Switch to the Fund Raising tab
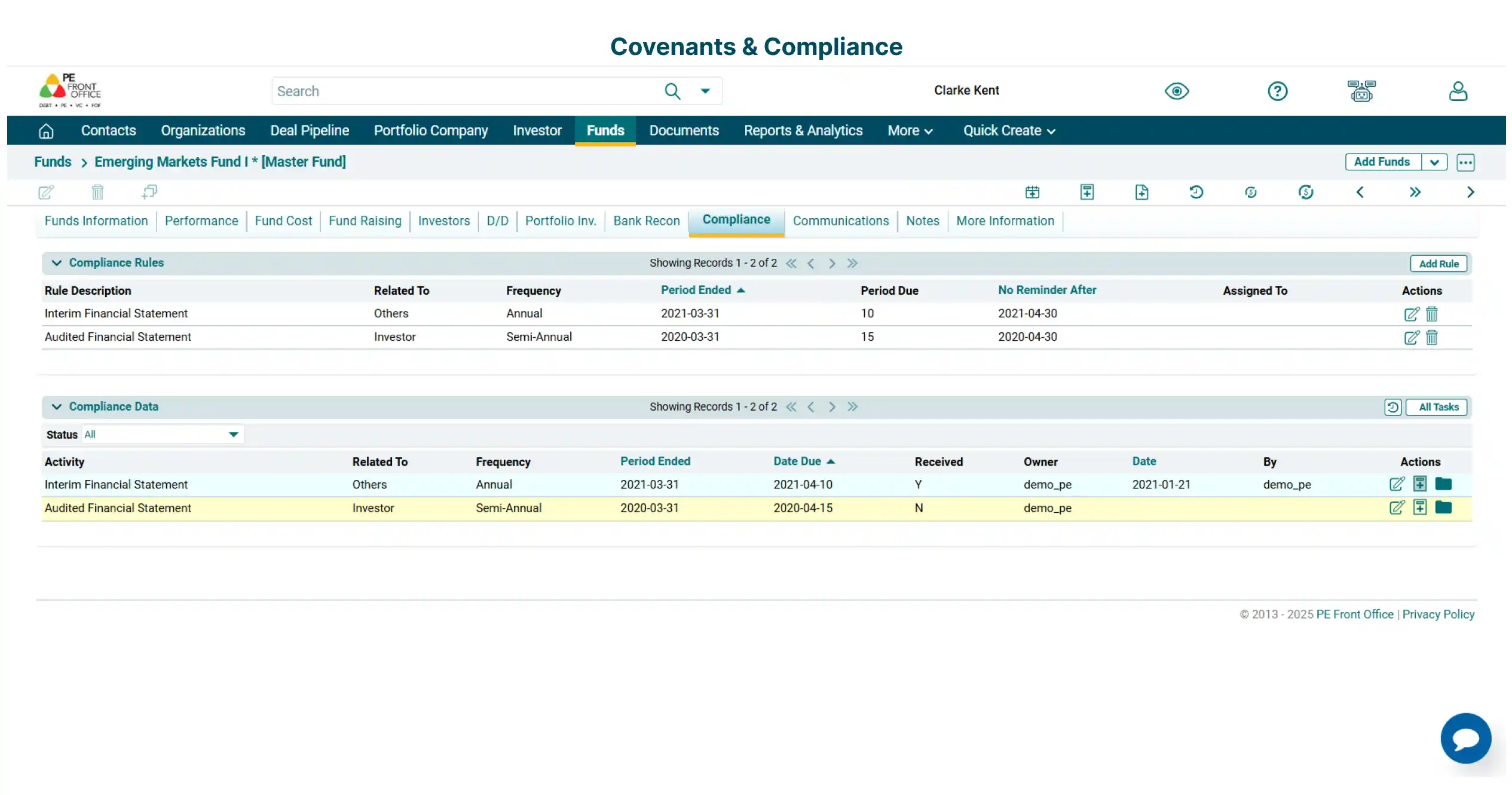Screen dimensions: 1512x795 [x=365, y=221]
